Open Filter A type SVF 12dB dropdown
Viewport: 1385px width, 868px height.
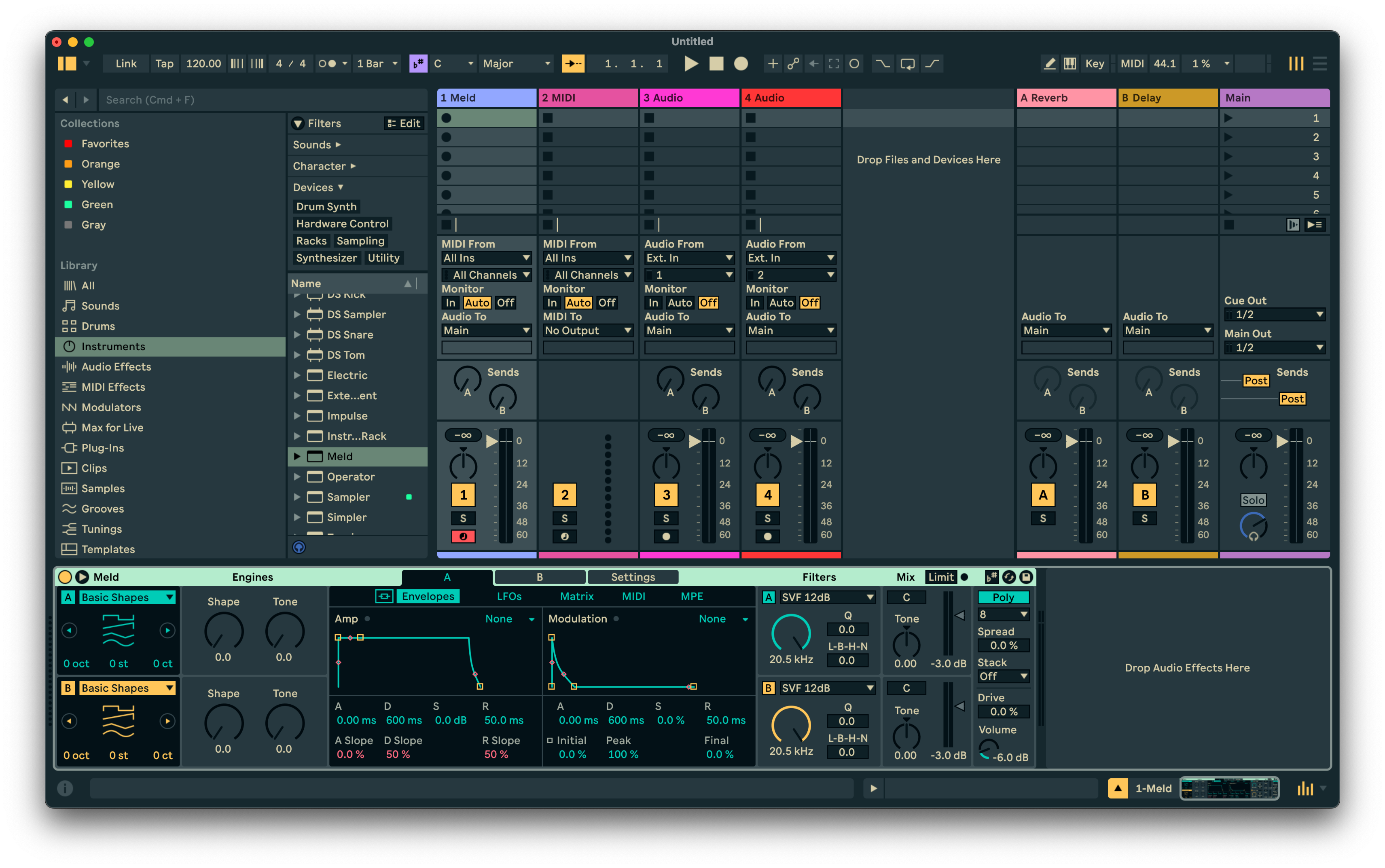click(827, 597)
